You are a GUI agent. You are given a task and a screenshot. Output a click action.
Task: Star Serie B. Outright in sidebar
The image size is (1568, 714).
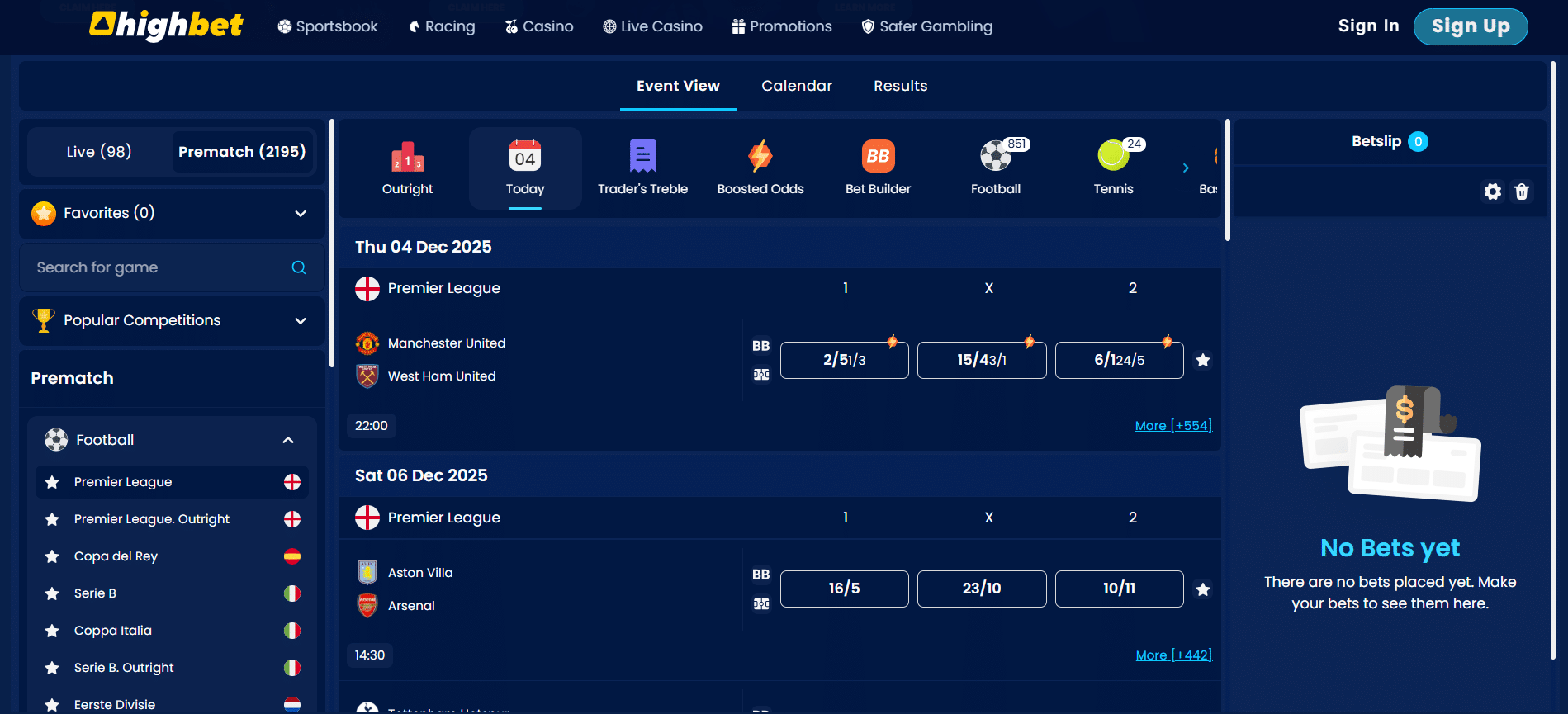click(52, 668)
